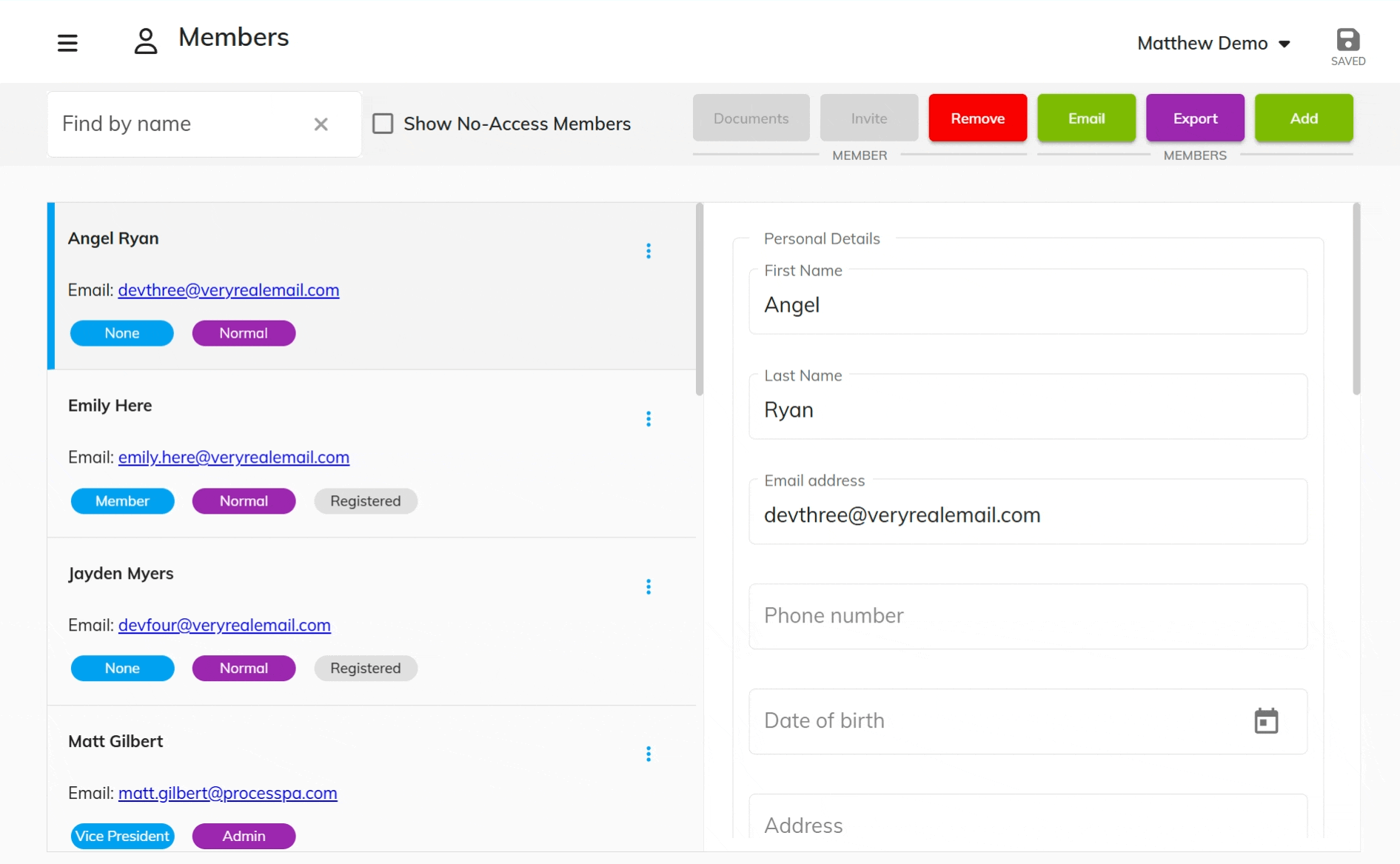Click the Saved floppy disk icon
Viewport: 1400px width, 864px height.
(x=1347, y=41)
